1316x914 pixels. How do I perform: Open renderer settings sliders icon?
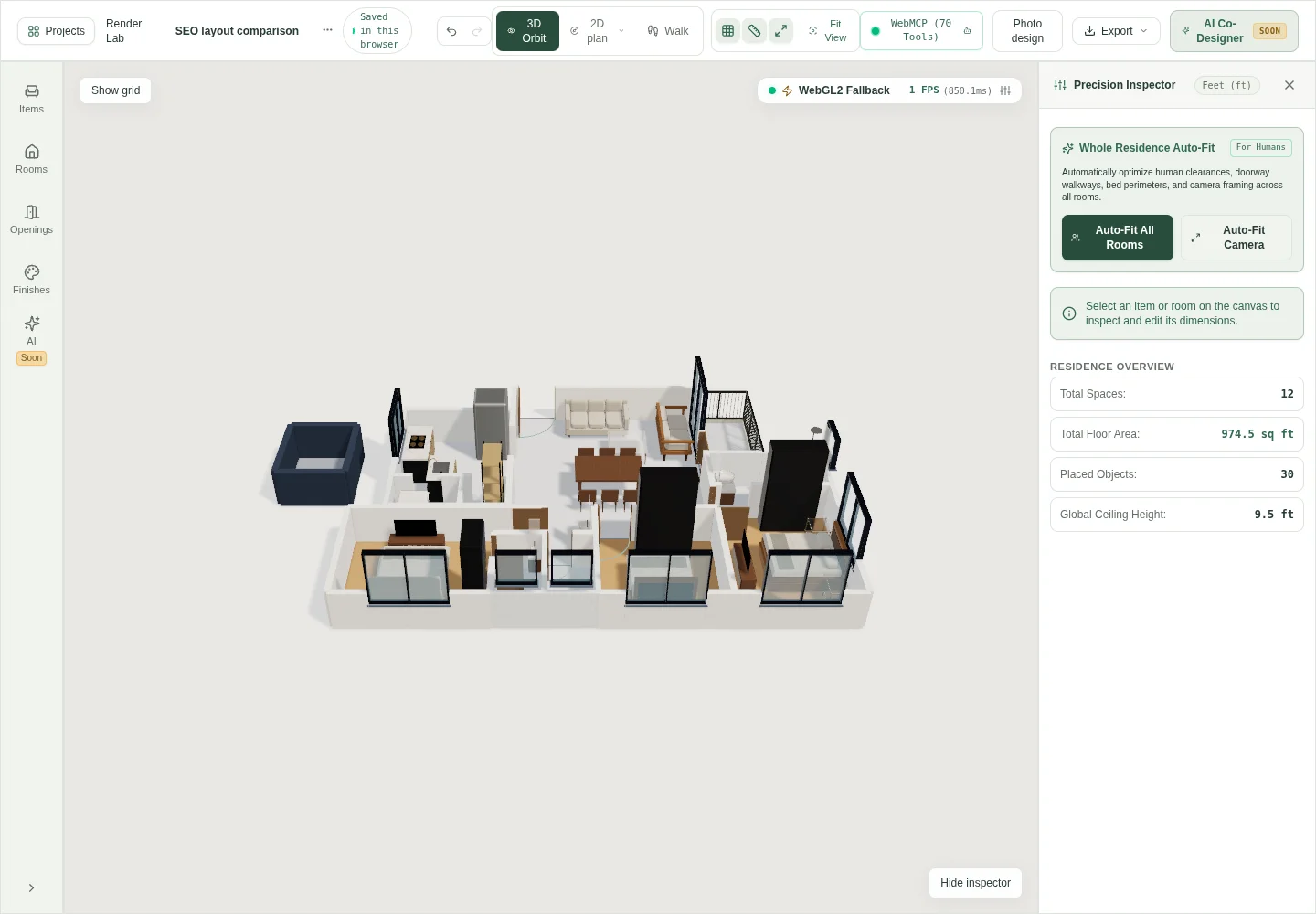(x=1005, y=90)
